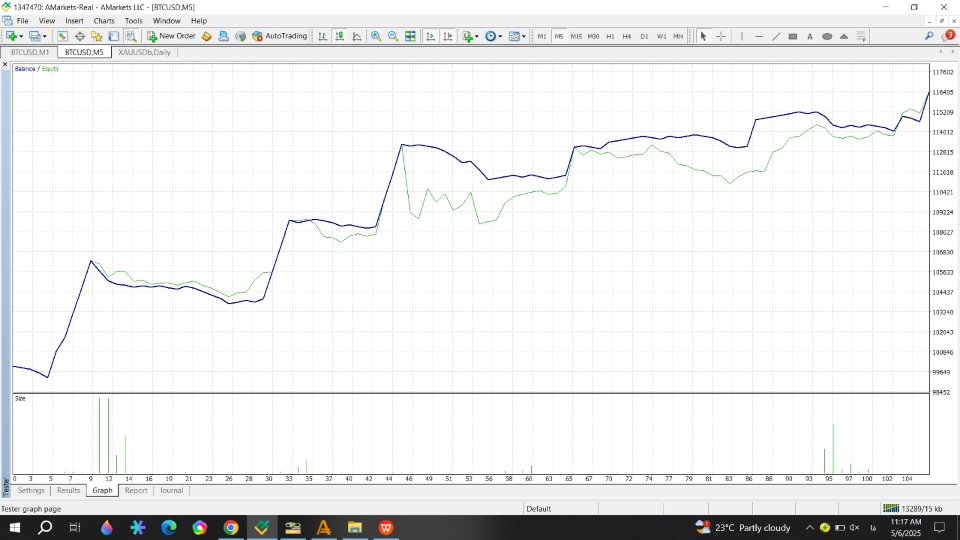Viewport: 960px width, 540px height.
Task: Zoom in on the chart
Action: click(x=376, y=37)
